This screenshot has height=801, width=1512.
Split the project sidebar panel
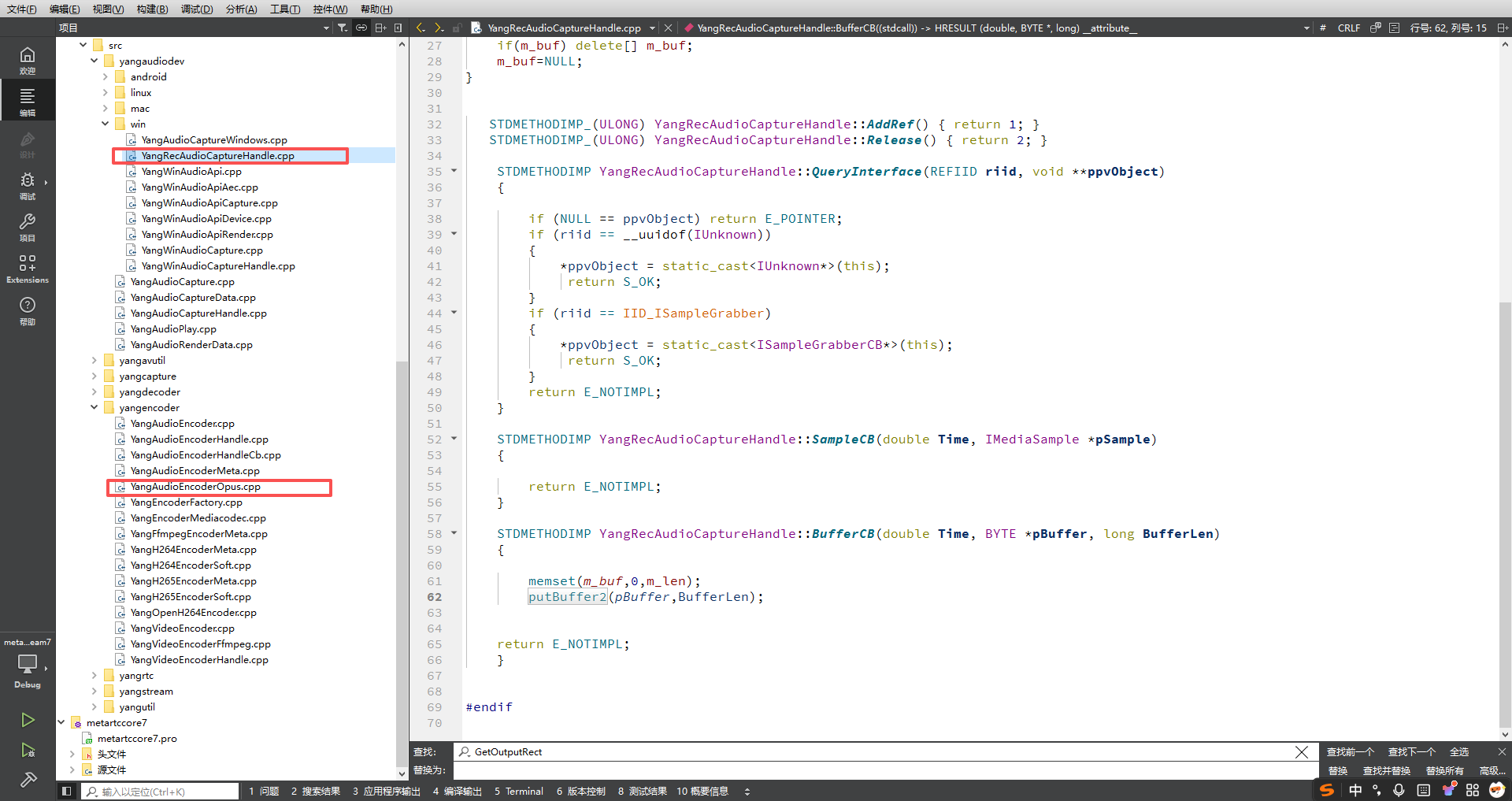pyautogui.click(x=380, y=28)
